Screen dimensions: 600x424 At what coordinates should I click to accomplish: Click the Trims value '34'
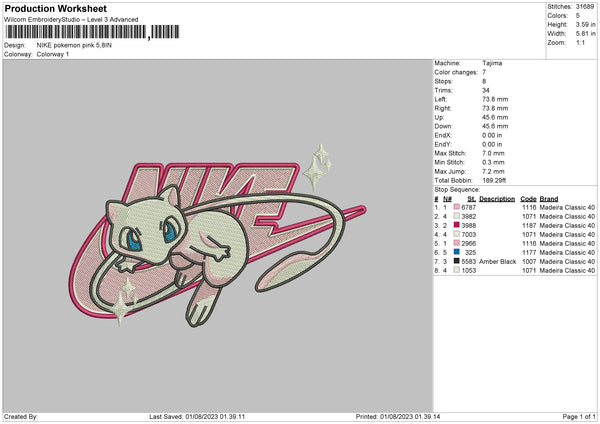point(486,90)
